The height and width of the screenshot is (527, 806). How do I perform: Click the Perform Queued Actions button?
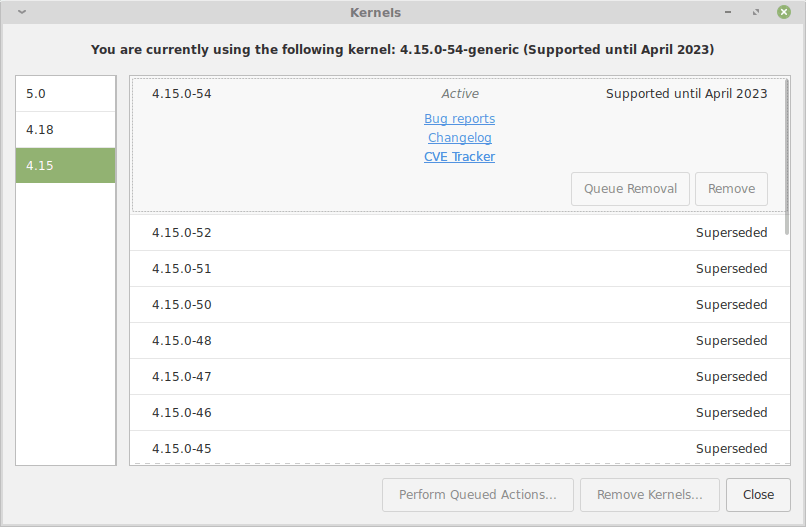pyautogui.click(x=477, y=495)
